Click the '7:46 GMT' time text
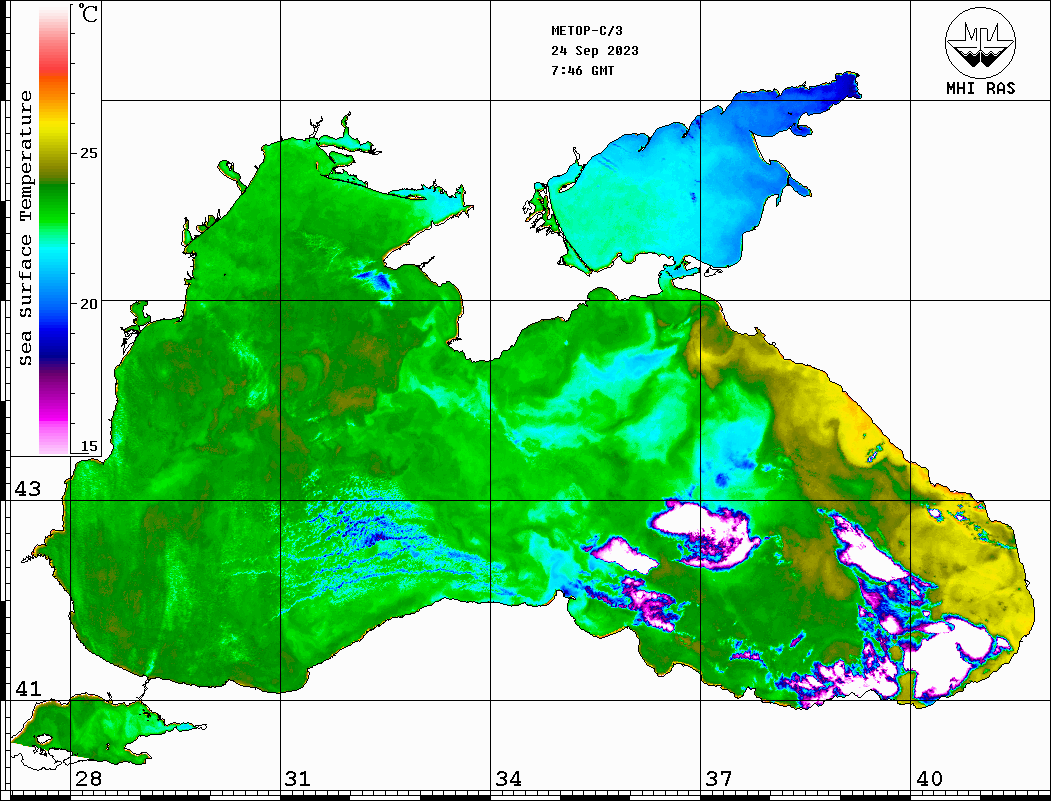Screen dimensions: 1051x801 (x=582, y=70)
